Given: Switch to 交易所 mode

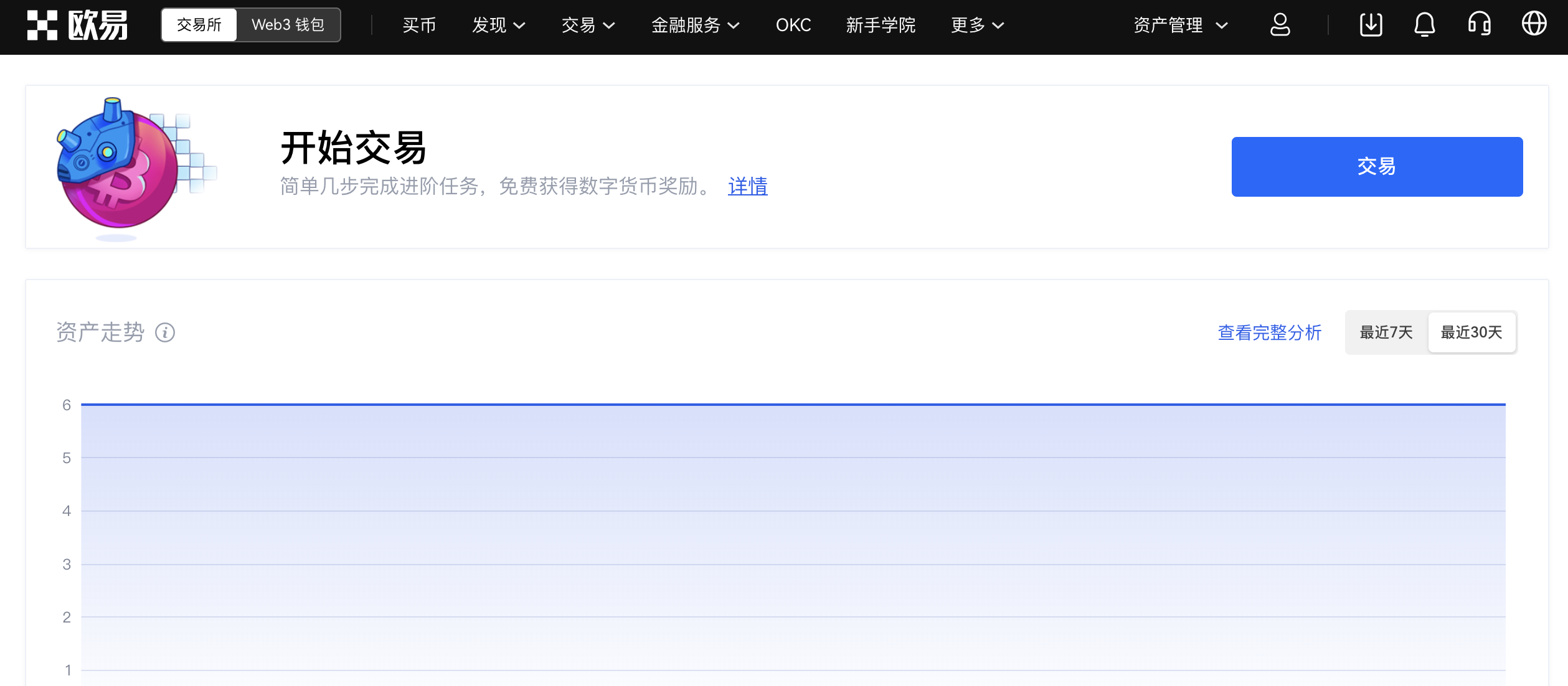Looking at the screenshot, I should click(x=199, y=25).
